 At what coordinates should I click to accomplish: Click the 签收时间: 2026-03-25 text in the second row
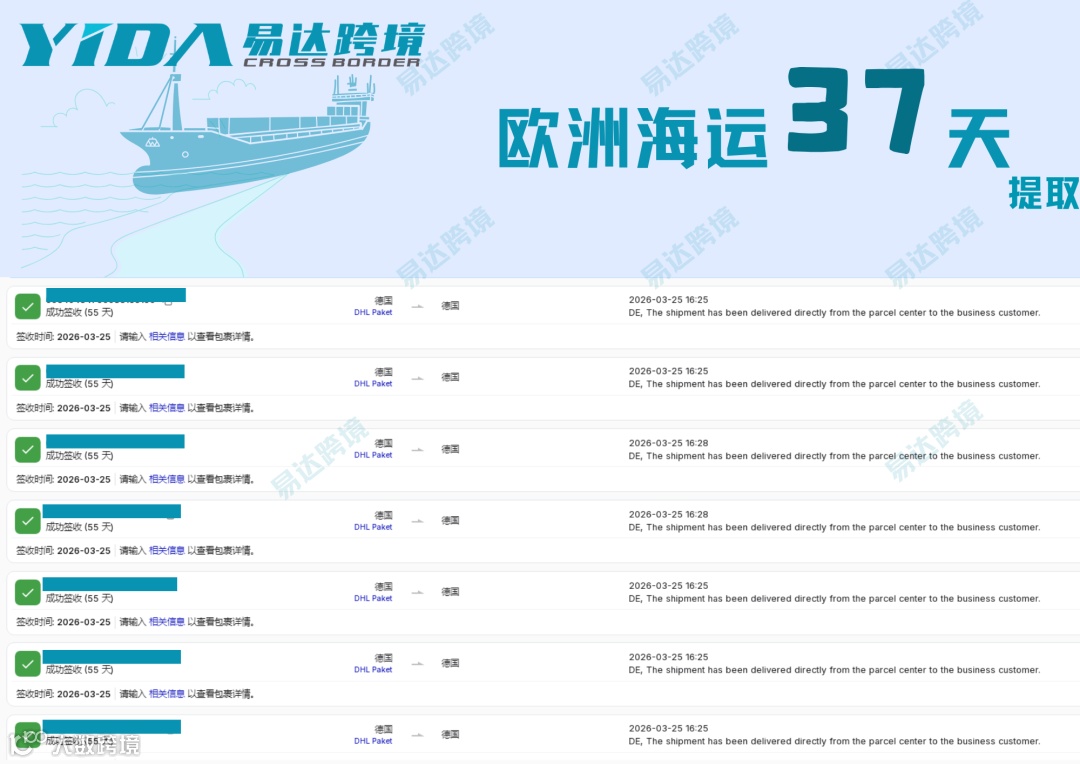(63, 408)
